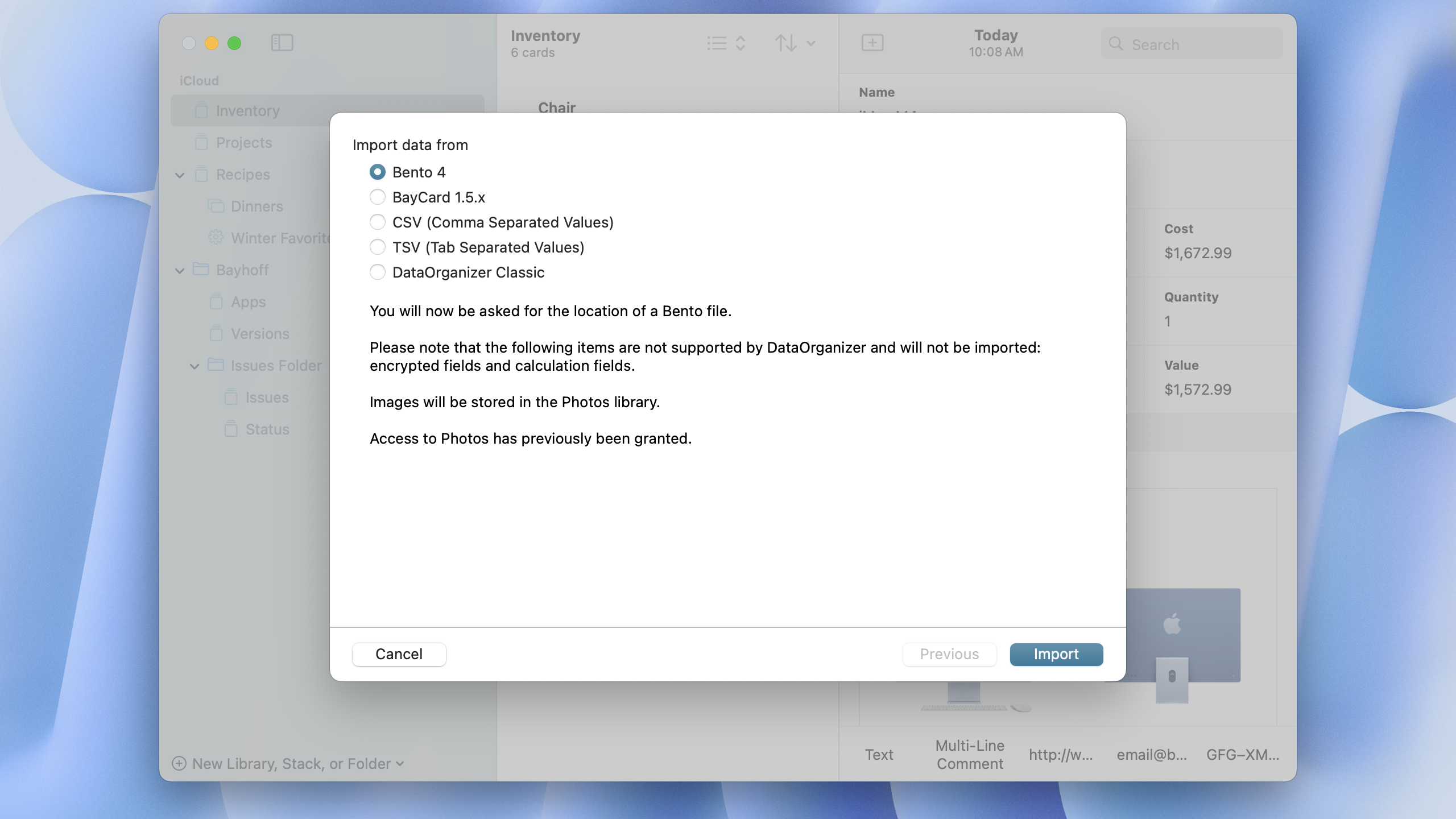Click the Mac product image thumbnail

pyautogui.click(x=1183, y=646)
